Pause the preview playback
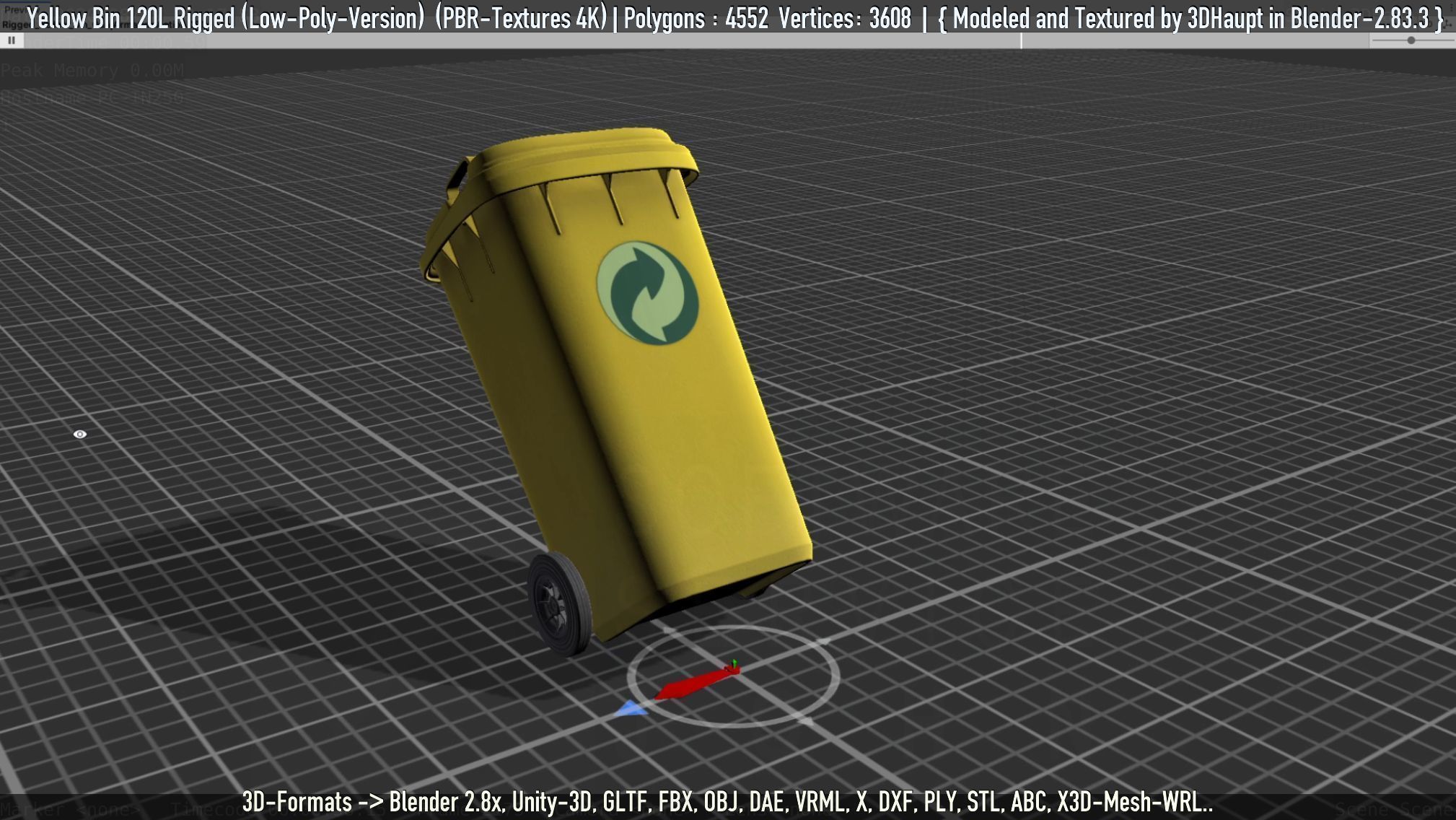This screenshot has height=820, width=1456. tap(12, 40)
